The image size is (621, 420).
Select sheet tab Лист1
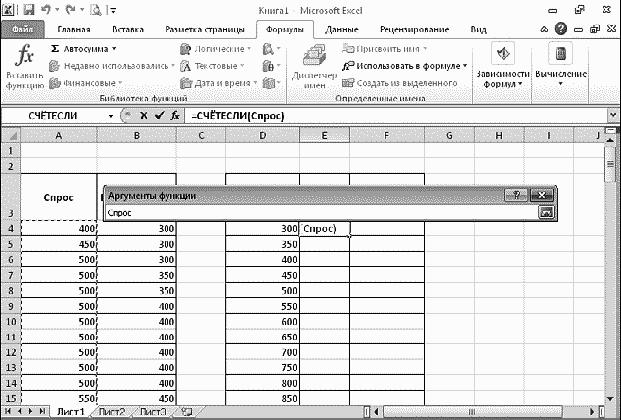pos(71,412)
